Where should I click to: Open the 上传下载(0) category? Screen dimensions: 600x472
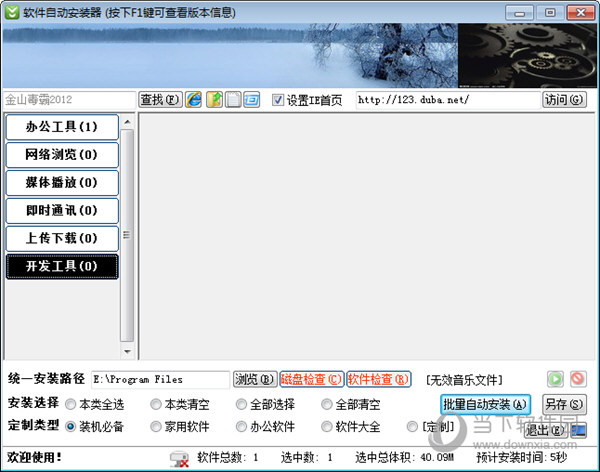[62, 238]
